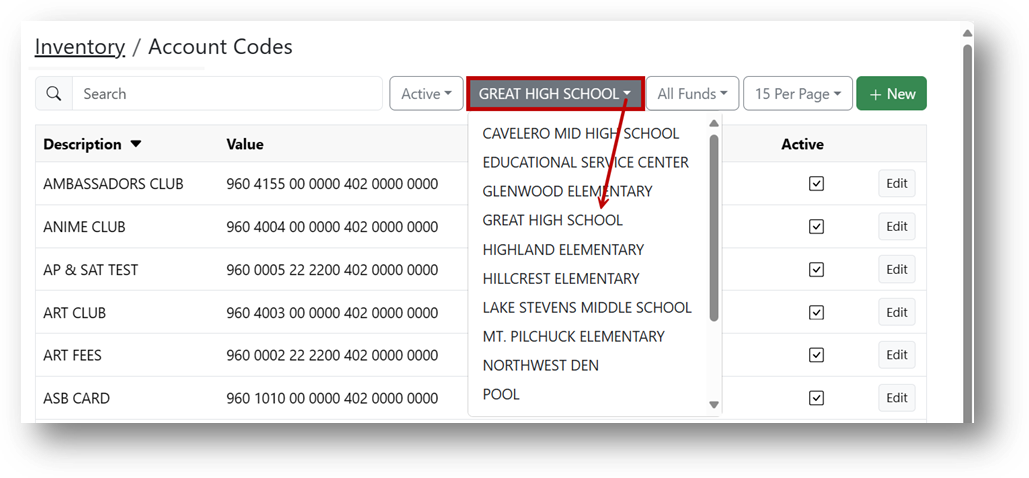Choose GREAT HIGH SCHOOL in dropdown list
This screenshot has width=1029, height=478.
coord(553,221)
